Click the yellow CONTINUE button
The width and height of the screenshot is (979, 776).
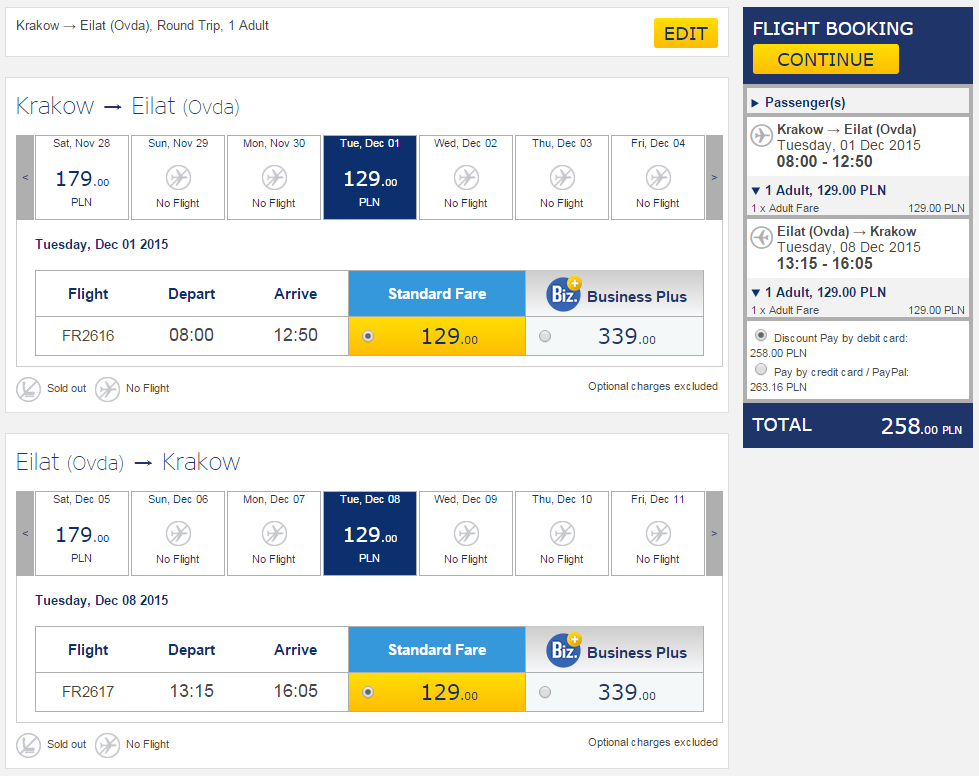(x=825, y=59)
